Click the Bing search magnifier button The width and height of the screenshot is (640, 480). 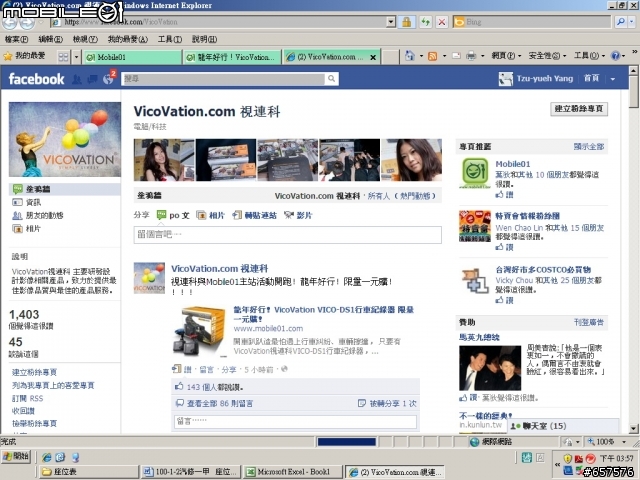[x=620, y=22]
